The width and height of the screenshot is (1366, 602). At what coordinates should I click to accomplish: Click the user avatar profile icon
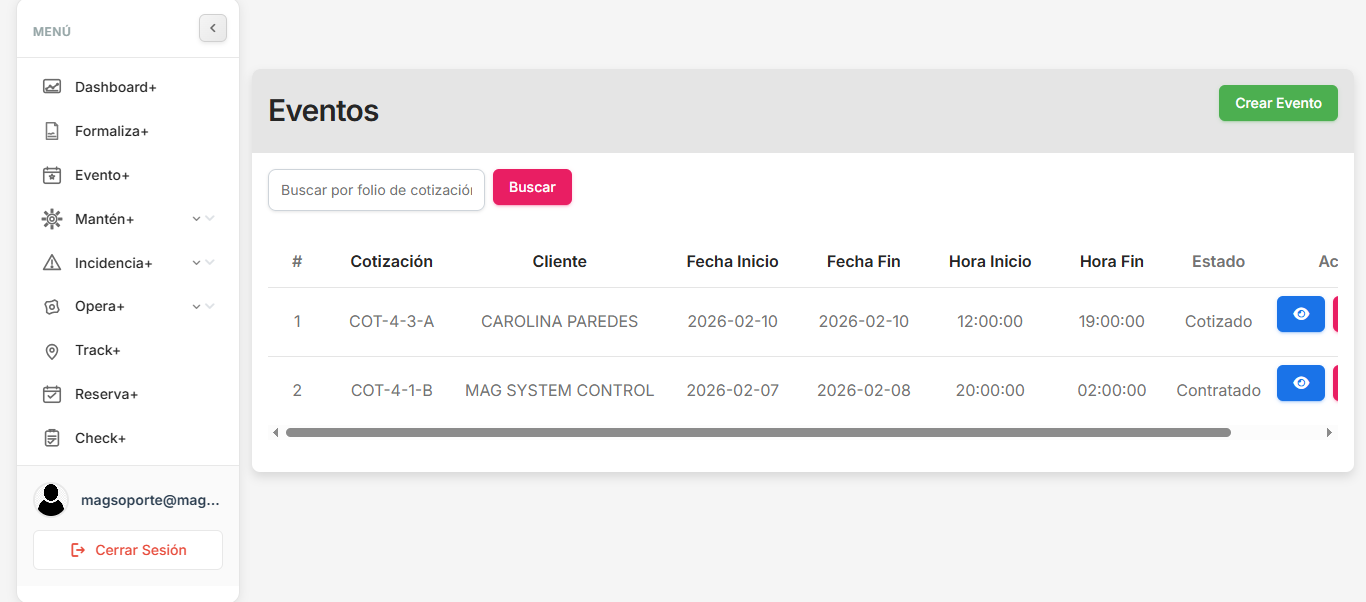coord(51,500)
